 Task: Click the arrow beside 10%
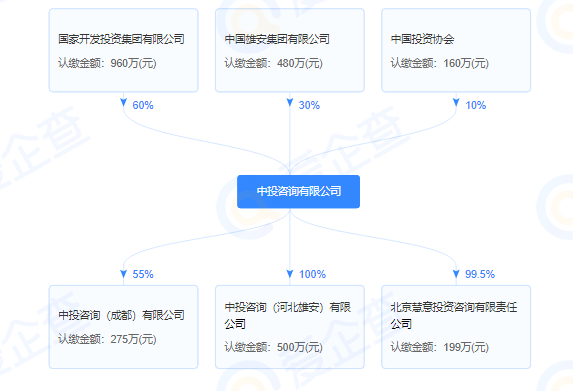(456, 103)
